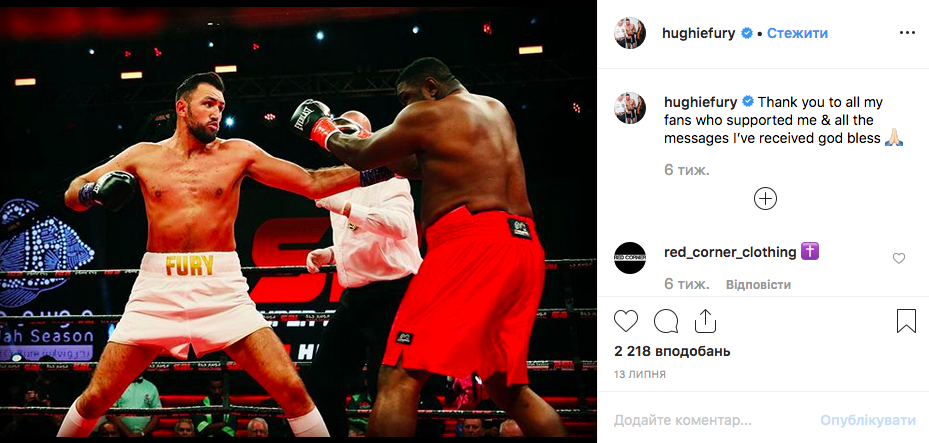This screenshot has width=929, height=443.
Task: Click the hughiefury username in the caption
Action: [x=700, y=102]
